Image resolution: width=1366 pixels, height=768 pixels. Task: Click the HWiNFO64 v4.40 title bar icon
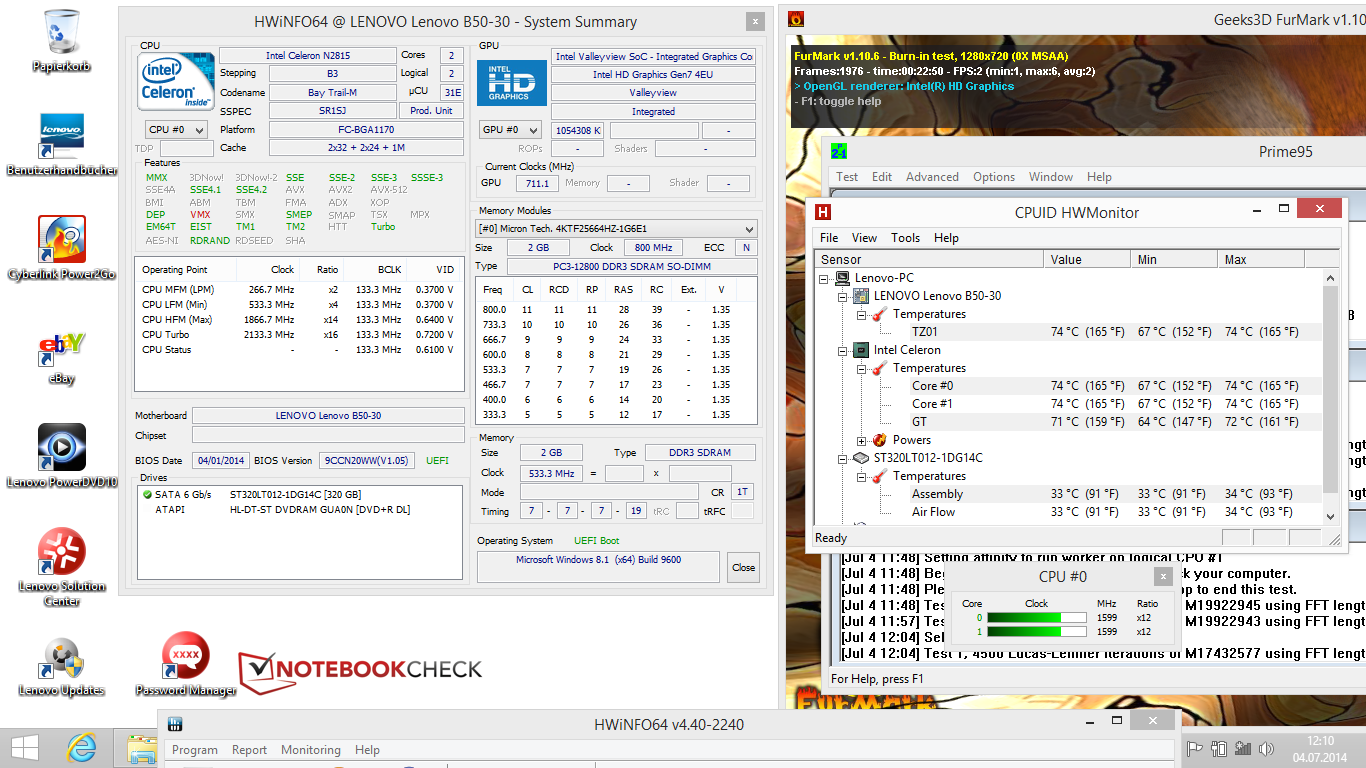[x=174, y=724]
